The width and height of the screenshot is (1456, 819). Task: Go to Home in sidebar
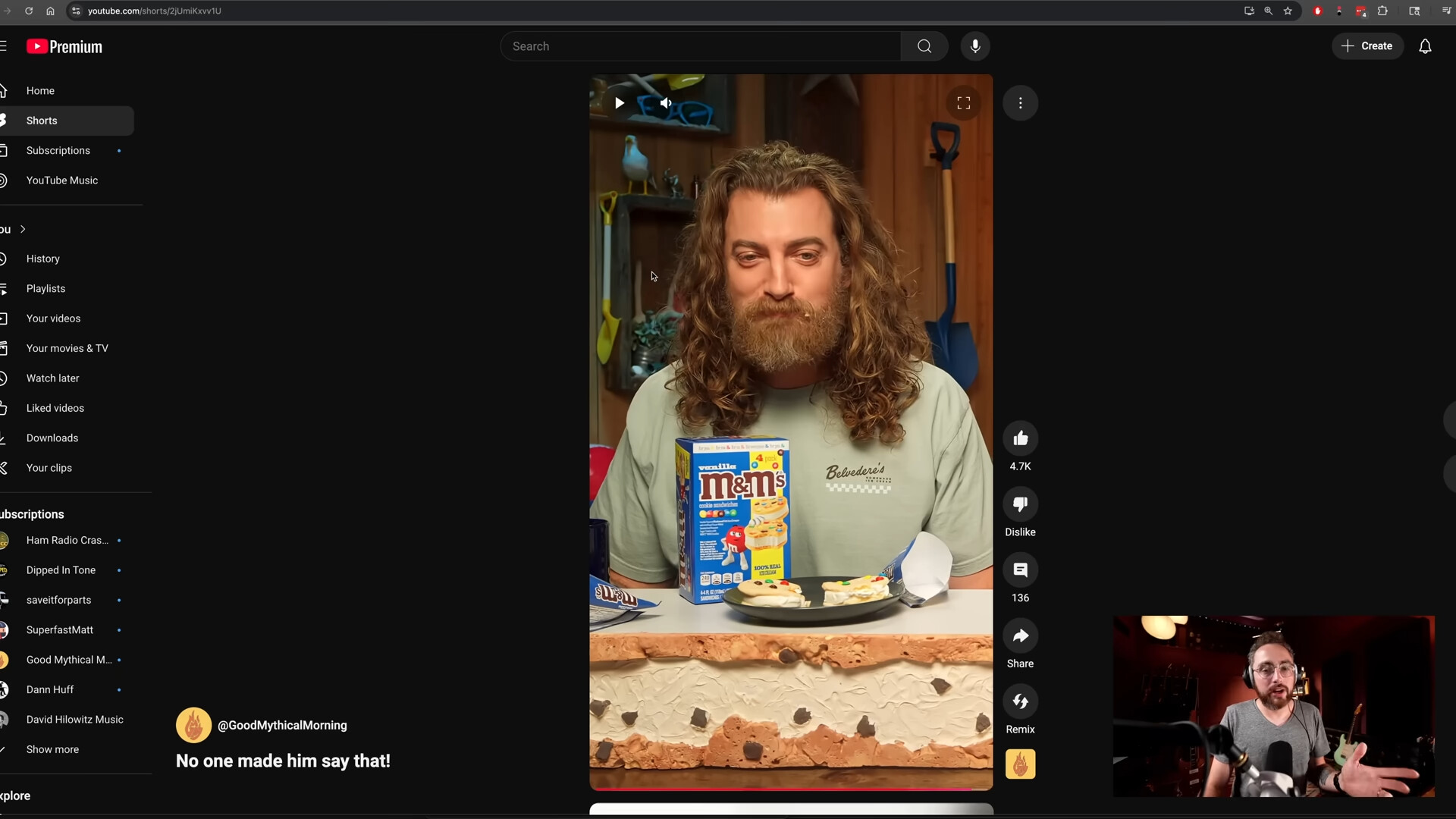pos(40,91)
